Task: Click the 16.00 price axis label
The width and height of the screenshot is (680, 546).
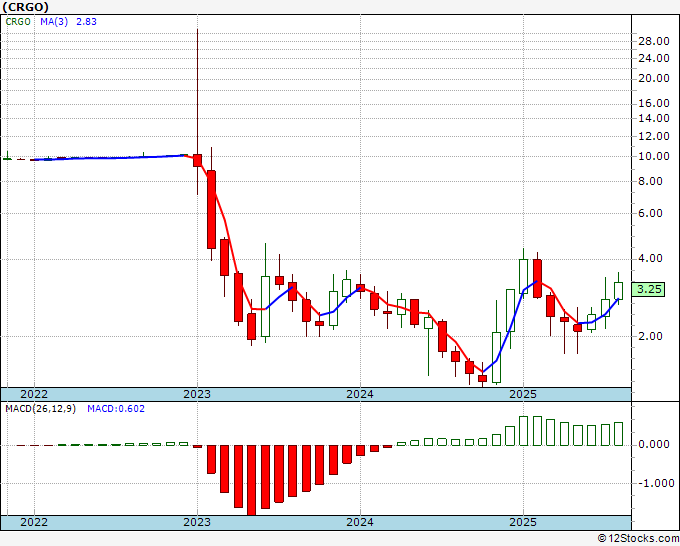Action: (654, 103)
